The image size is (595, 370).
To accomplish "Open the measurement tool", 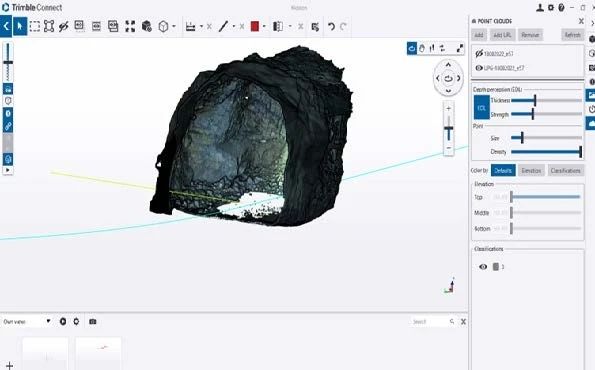I will 190,26.
